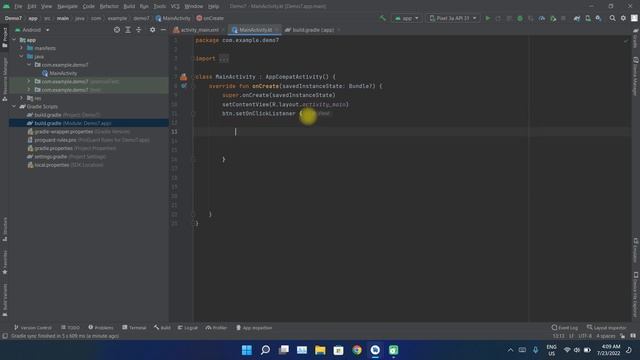
Task: Toggle the Emulator tab on right edge
Action: point(636,250)
